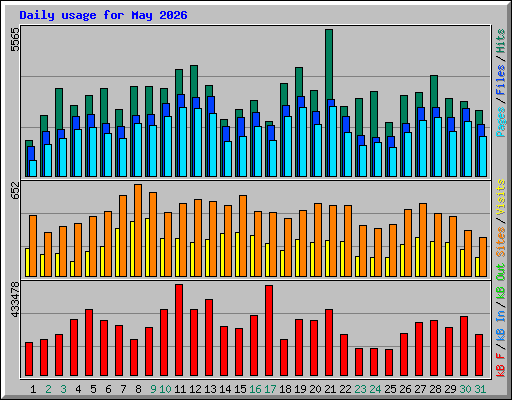Click the 'Hits' legend label
Screen dimensions: 512x400
[x=500, y=41]
